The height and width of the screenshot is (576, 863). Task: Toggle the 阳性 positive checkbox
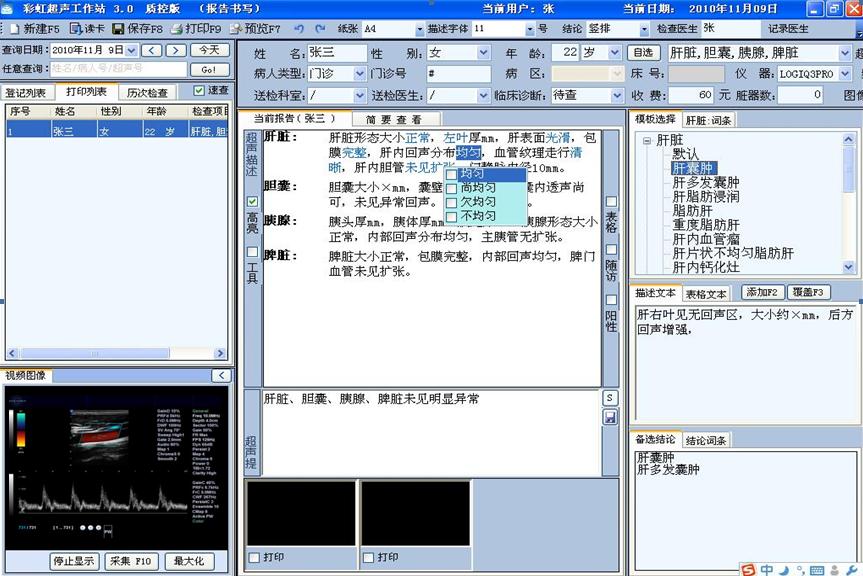click(x=611, y=300)
